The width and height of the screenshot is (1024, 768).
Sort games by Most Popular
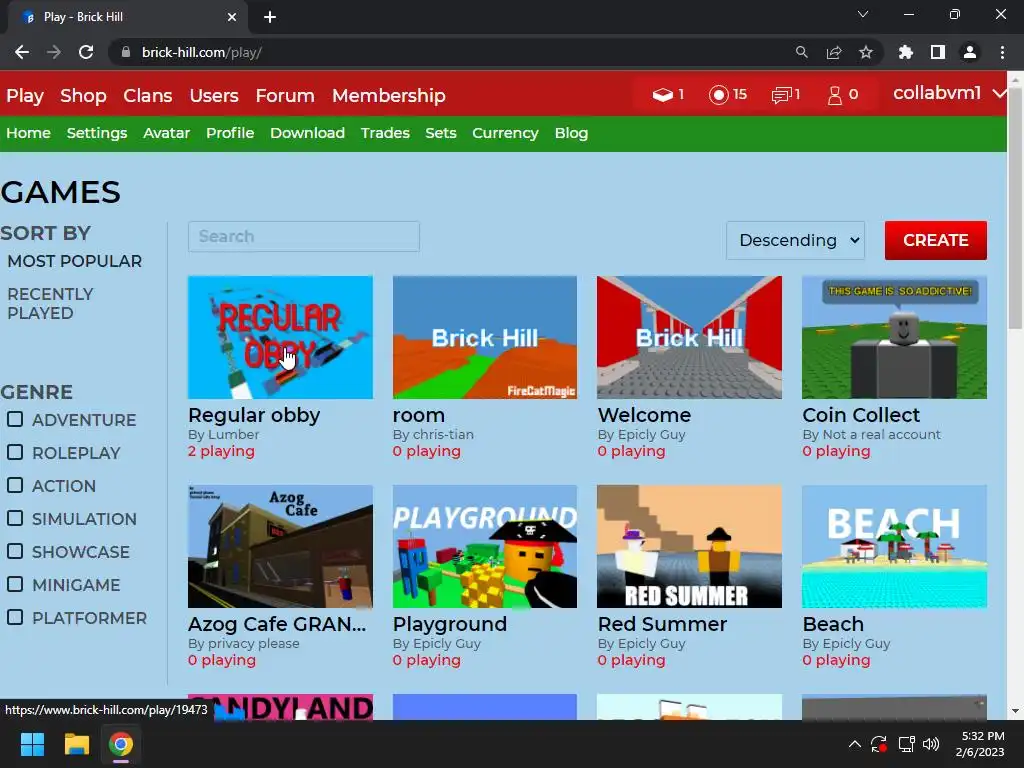[74, 261]
